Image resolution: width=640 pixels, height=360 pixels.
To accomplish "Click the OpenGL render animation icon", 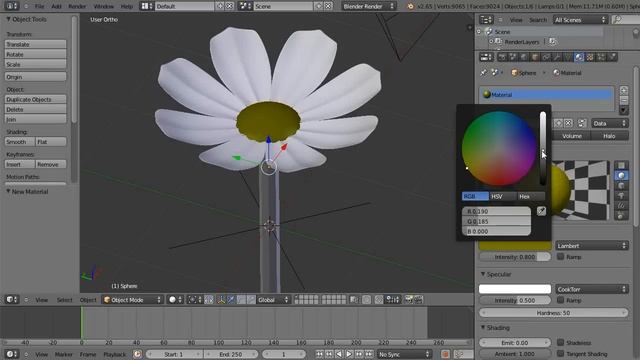I will coord(418,300).
